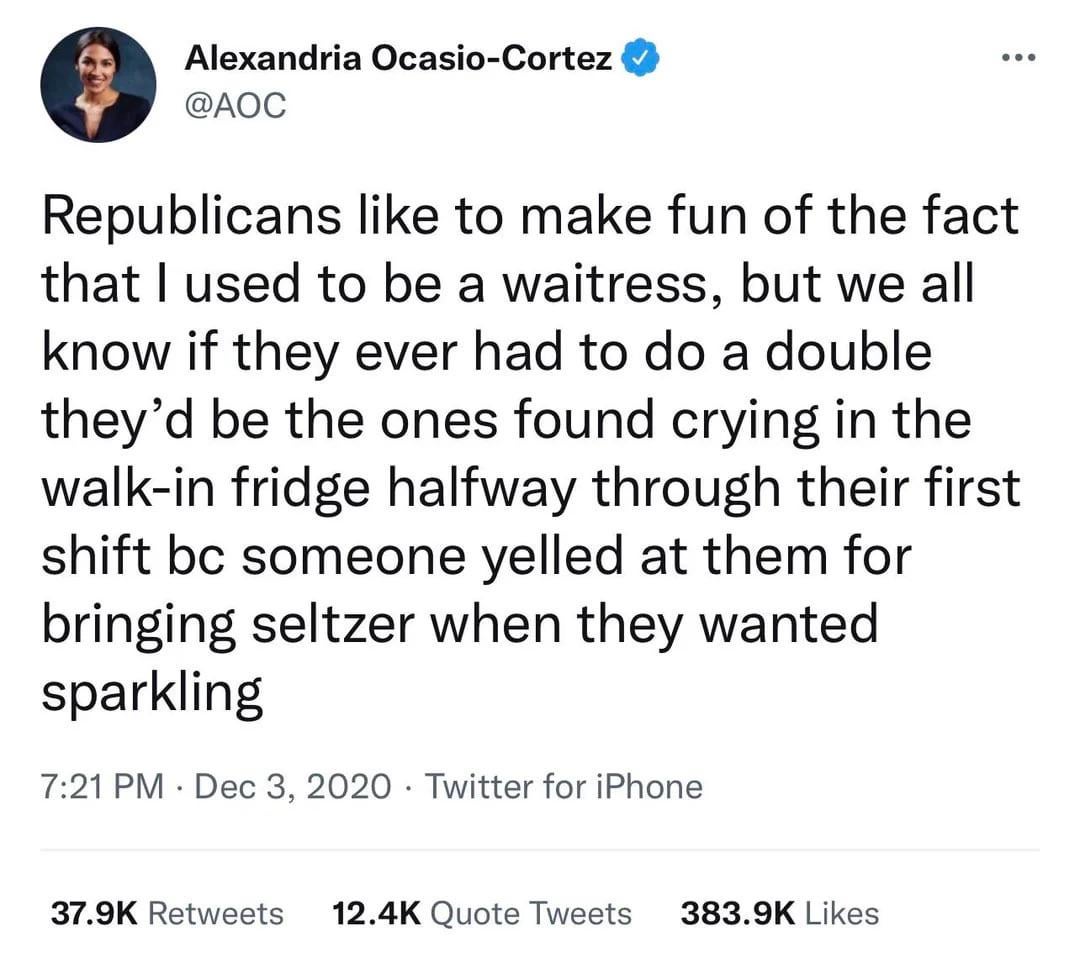This screenshot has height=958, width=1080.
Task: Click the word "sparkling" in the tweet
Action: tap(152, 691)
